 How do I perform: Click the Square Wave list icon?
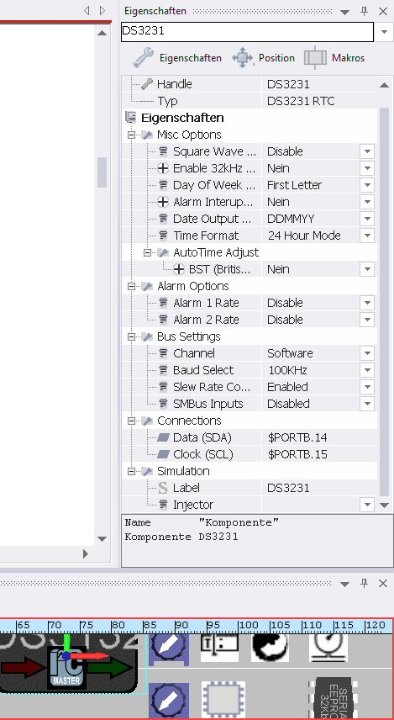pyautogui.click(x=163, y=152)
